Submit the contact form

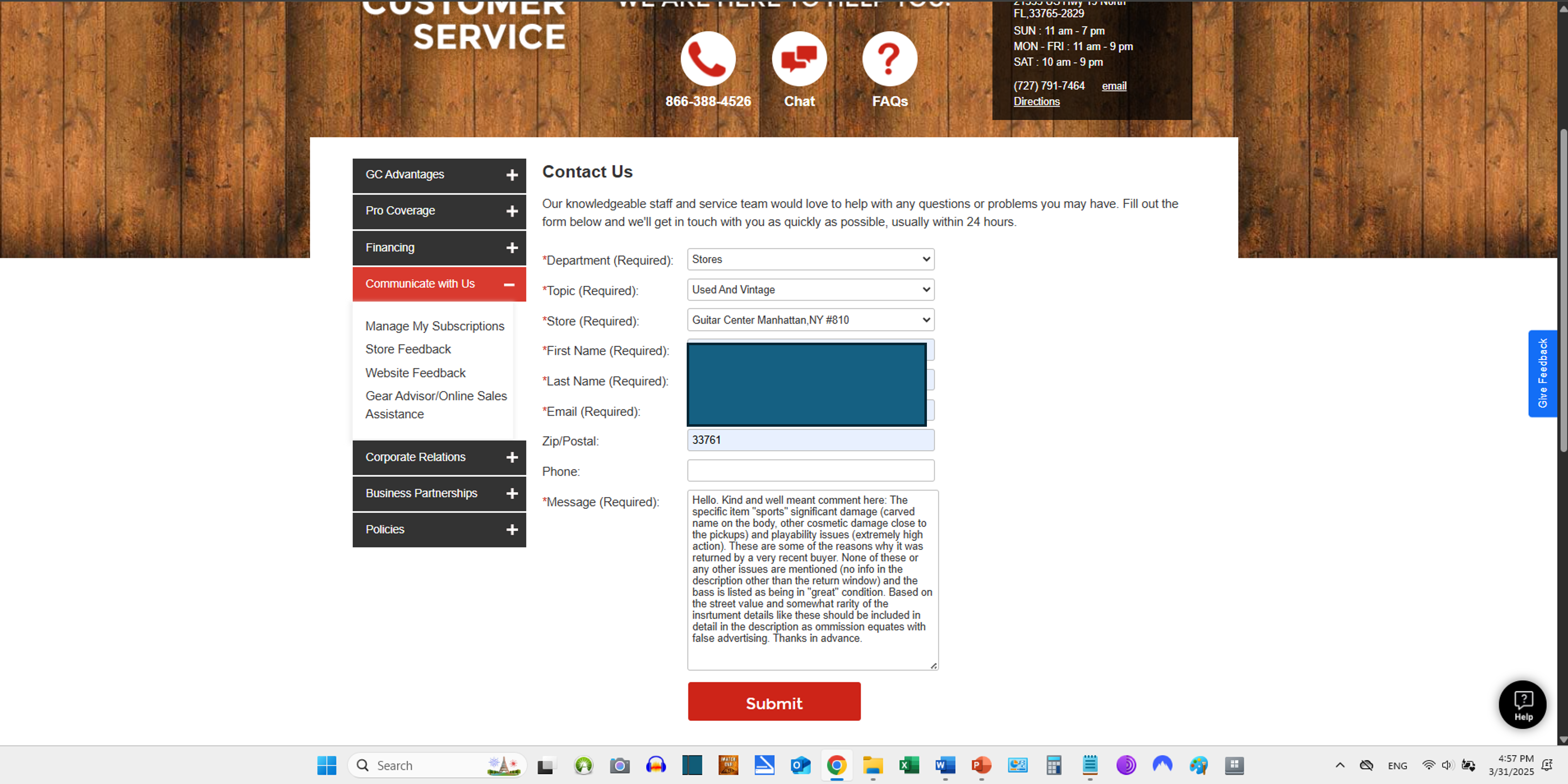(774, 702)
